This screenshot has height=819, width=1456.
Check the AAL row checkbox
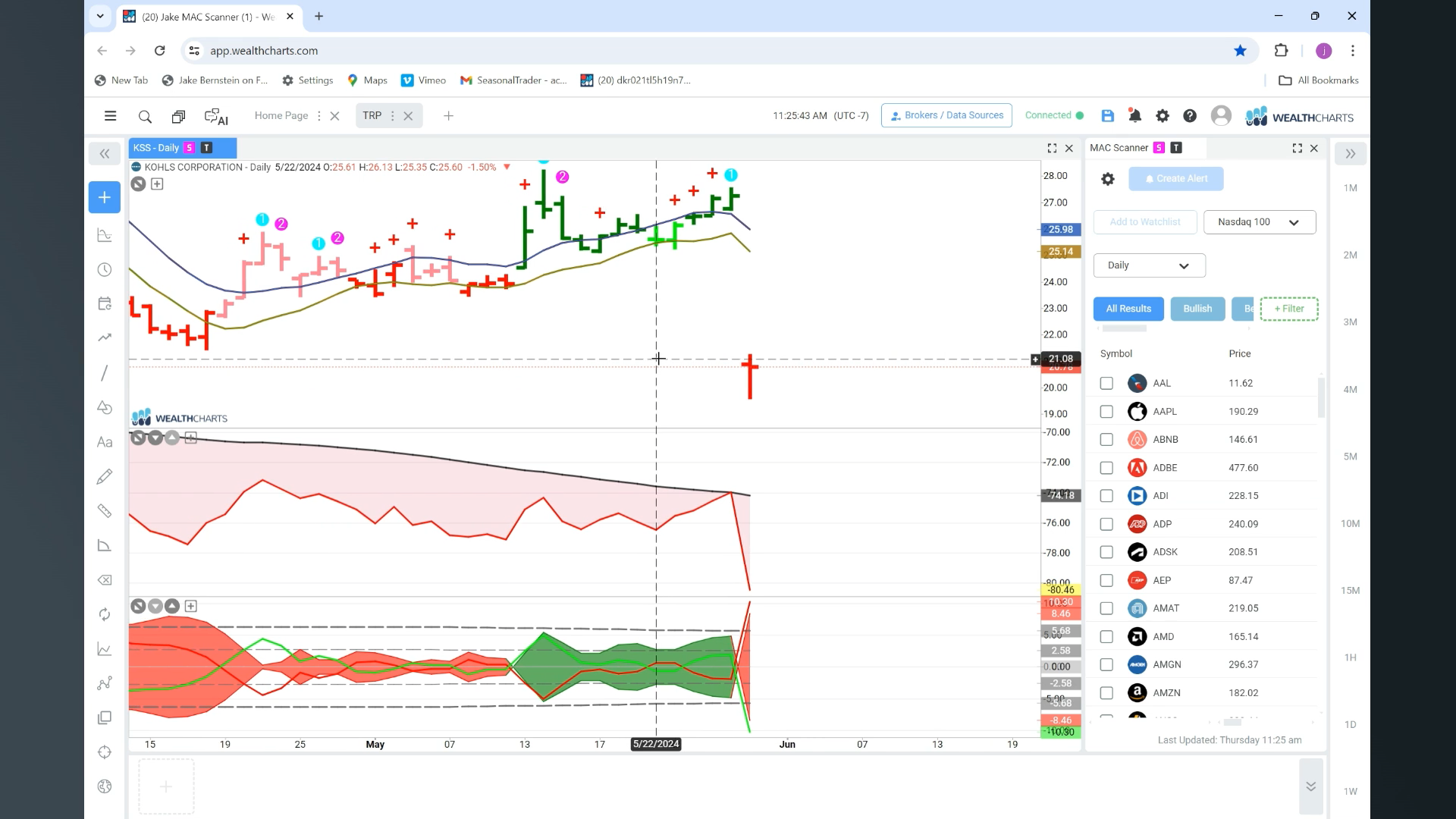coord(1106,384)
